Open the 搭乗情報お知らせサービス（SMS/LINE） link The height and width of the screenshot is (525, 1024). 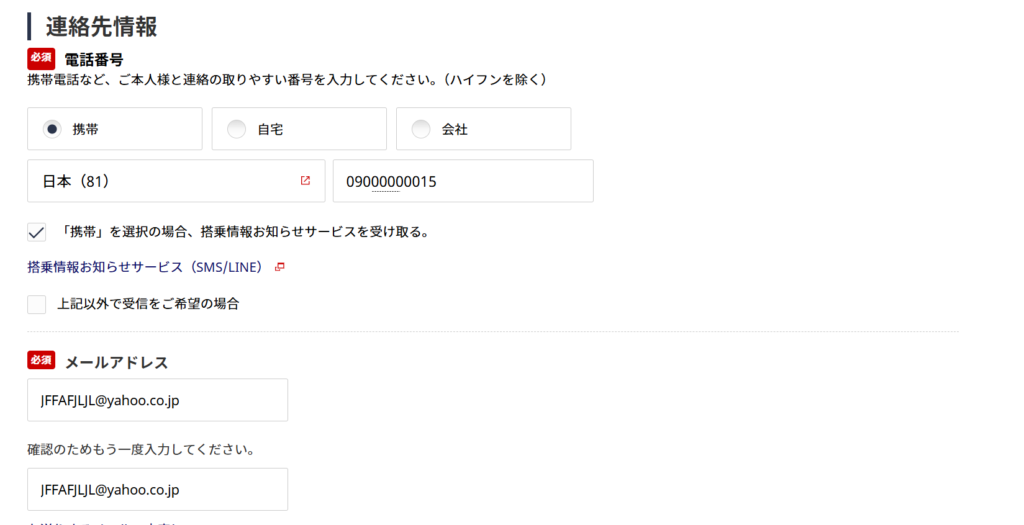pos(145,267)
